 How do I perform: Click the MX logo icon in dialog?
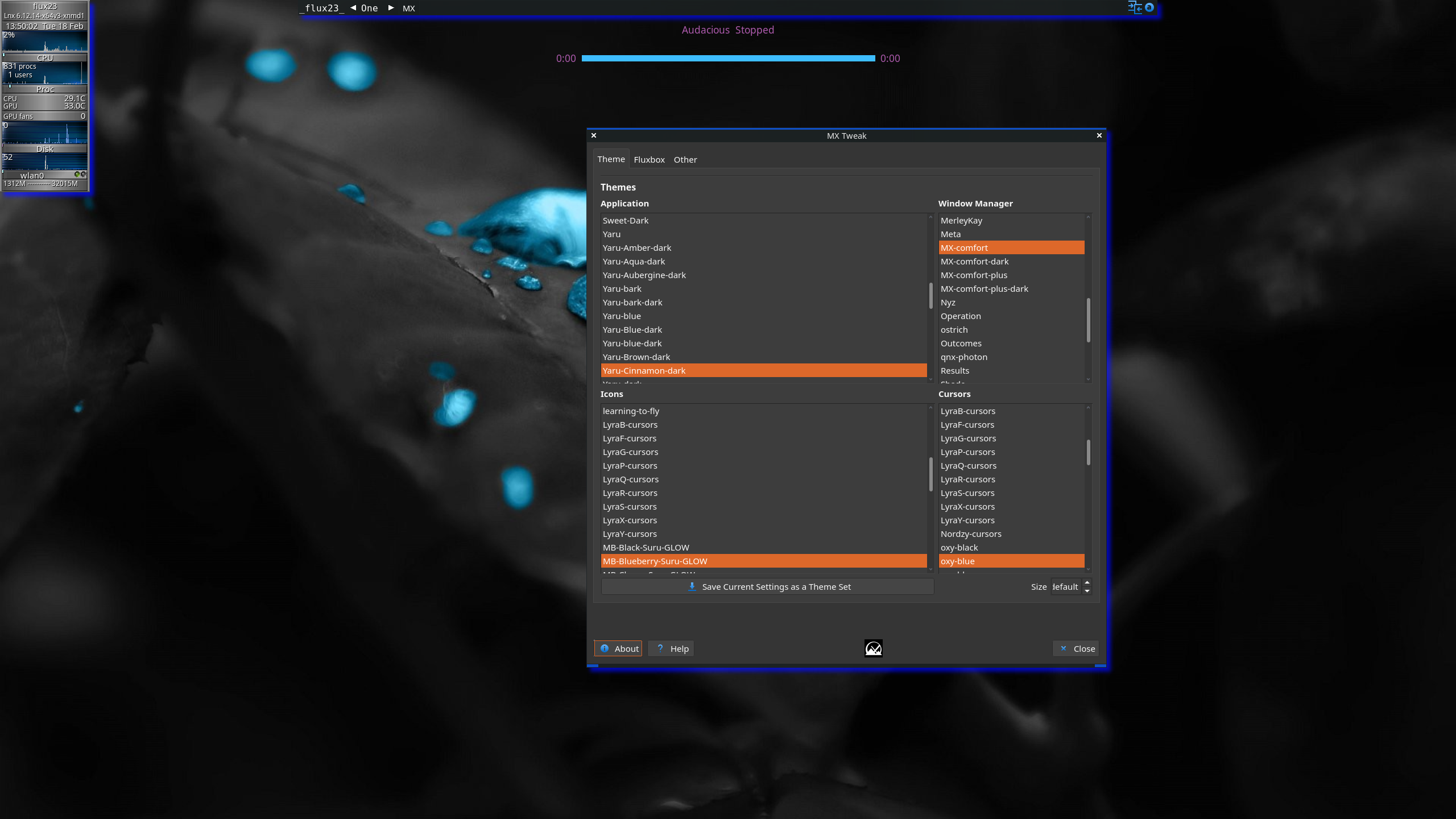(x=873, y=648)
